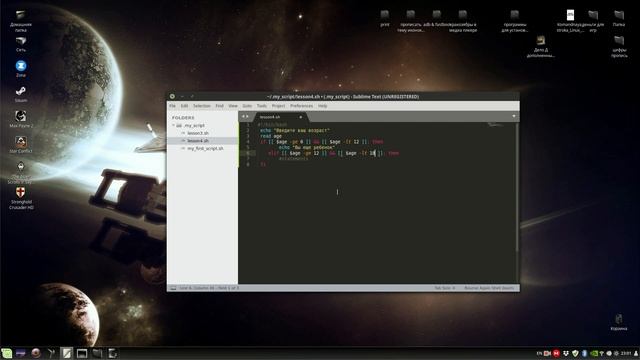Open the Preferences menu
Screen dimensions: 640x360
[x=302, y=106]
